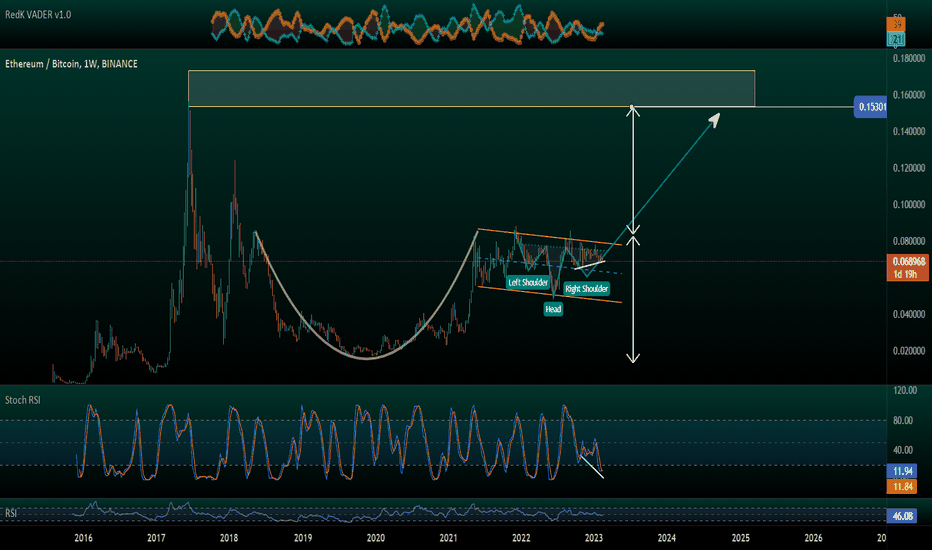Click the 2026 label on the time axis
The image size is (932, 550).
pyautogui.click(x=813, y=538)
